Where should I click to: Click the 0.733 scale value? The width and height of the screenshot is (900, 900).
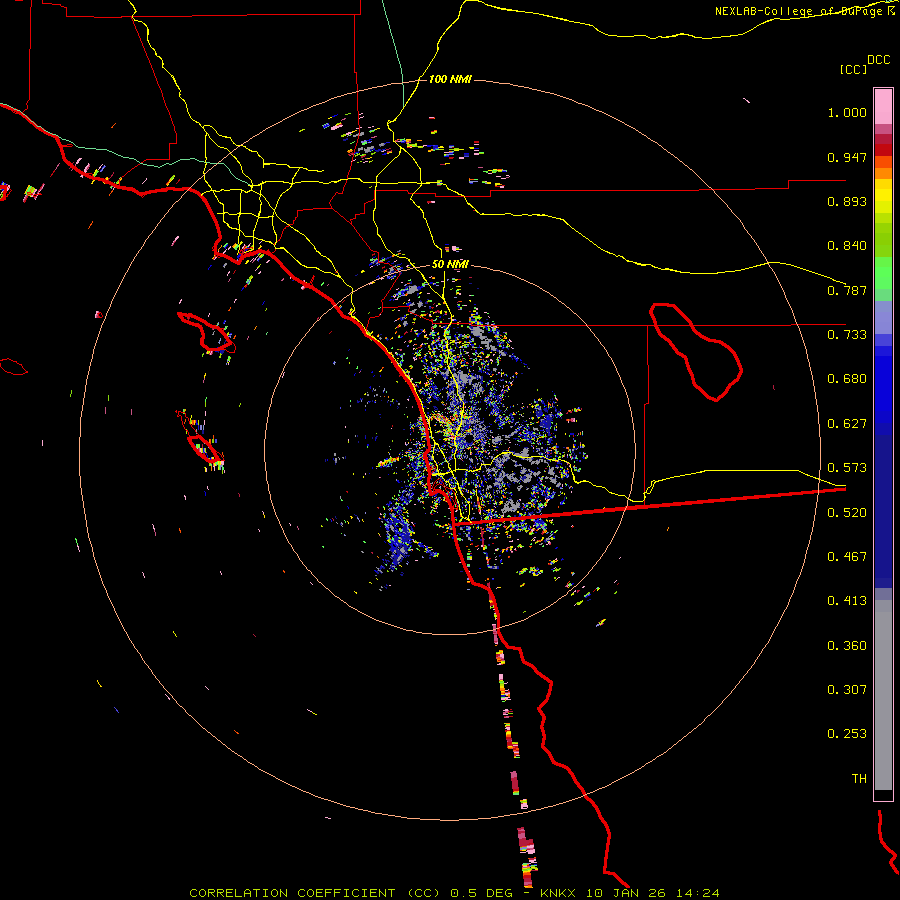tap(847, 335)
